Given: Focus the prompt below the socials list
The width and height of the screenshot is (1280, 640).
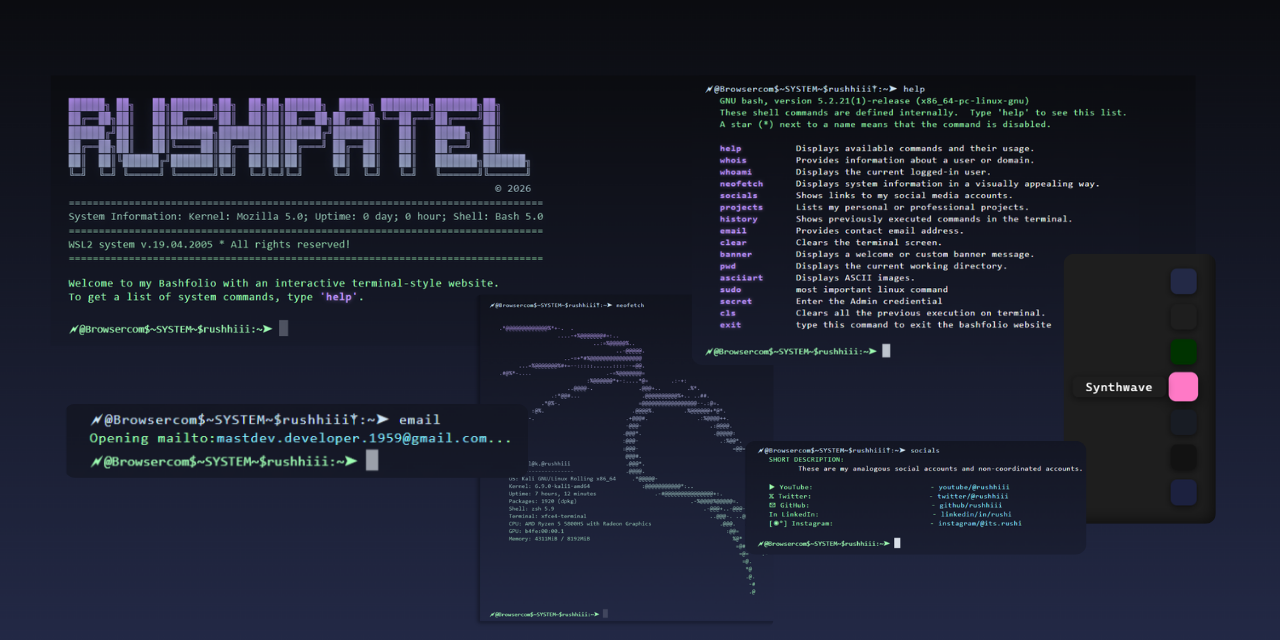Looking at the screenshot, I should coord(829,543).
